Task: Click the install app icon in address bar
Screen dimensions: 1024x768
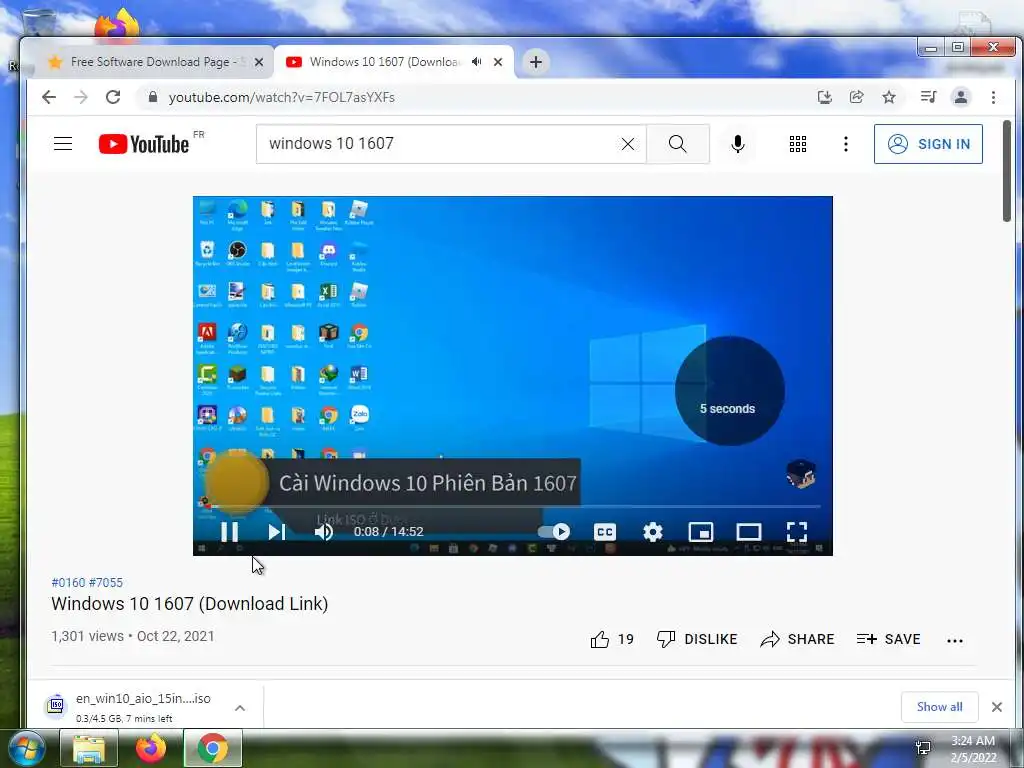Action: tap(825, 97)
